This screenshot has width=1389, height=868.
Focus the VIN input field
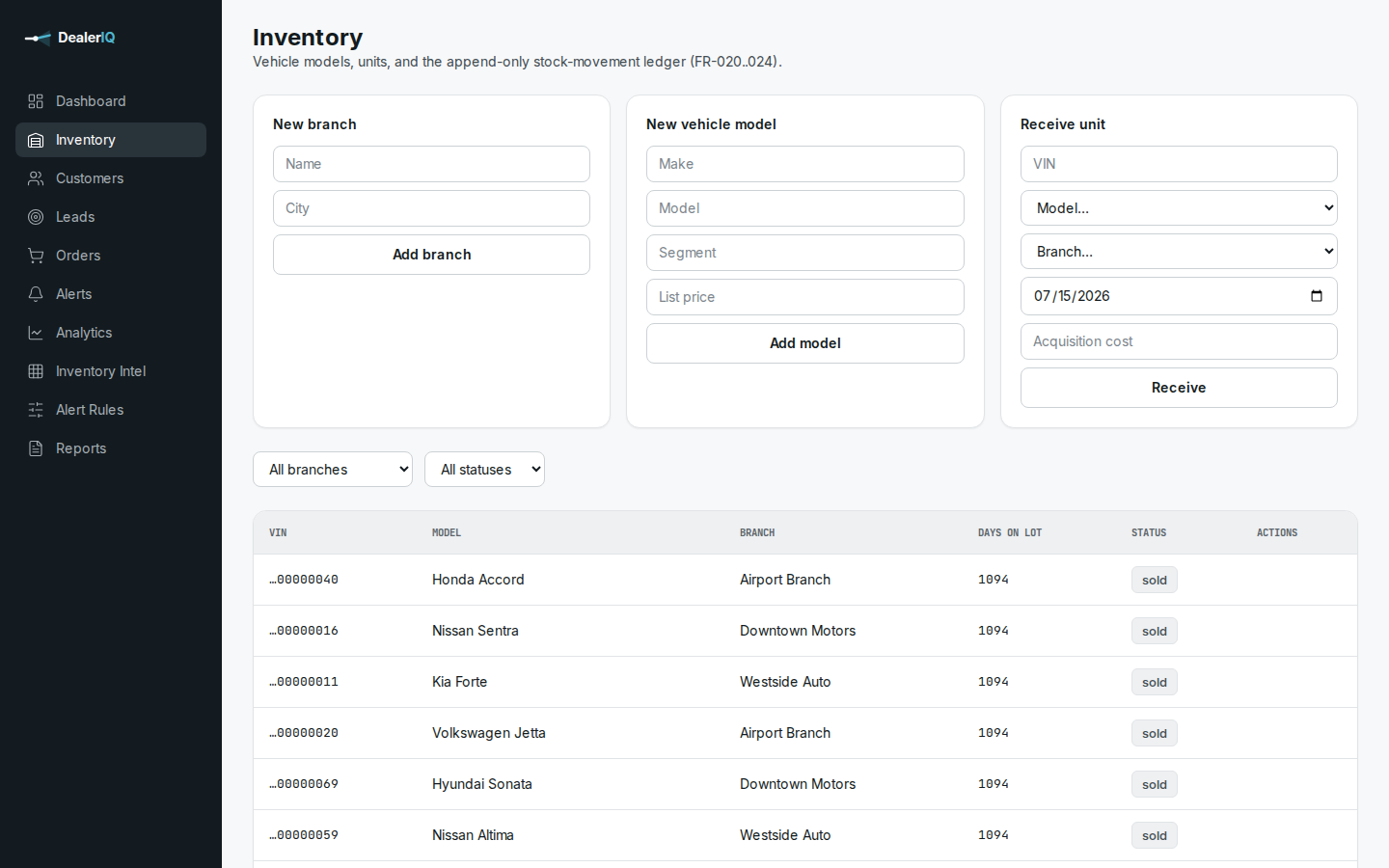(1179, 164)
